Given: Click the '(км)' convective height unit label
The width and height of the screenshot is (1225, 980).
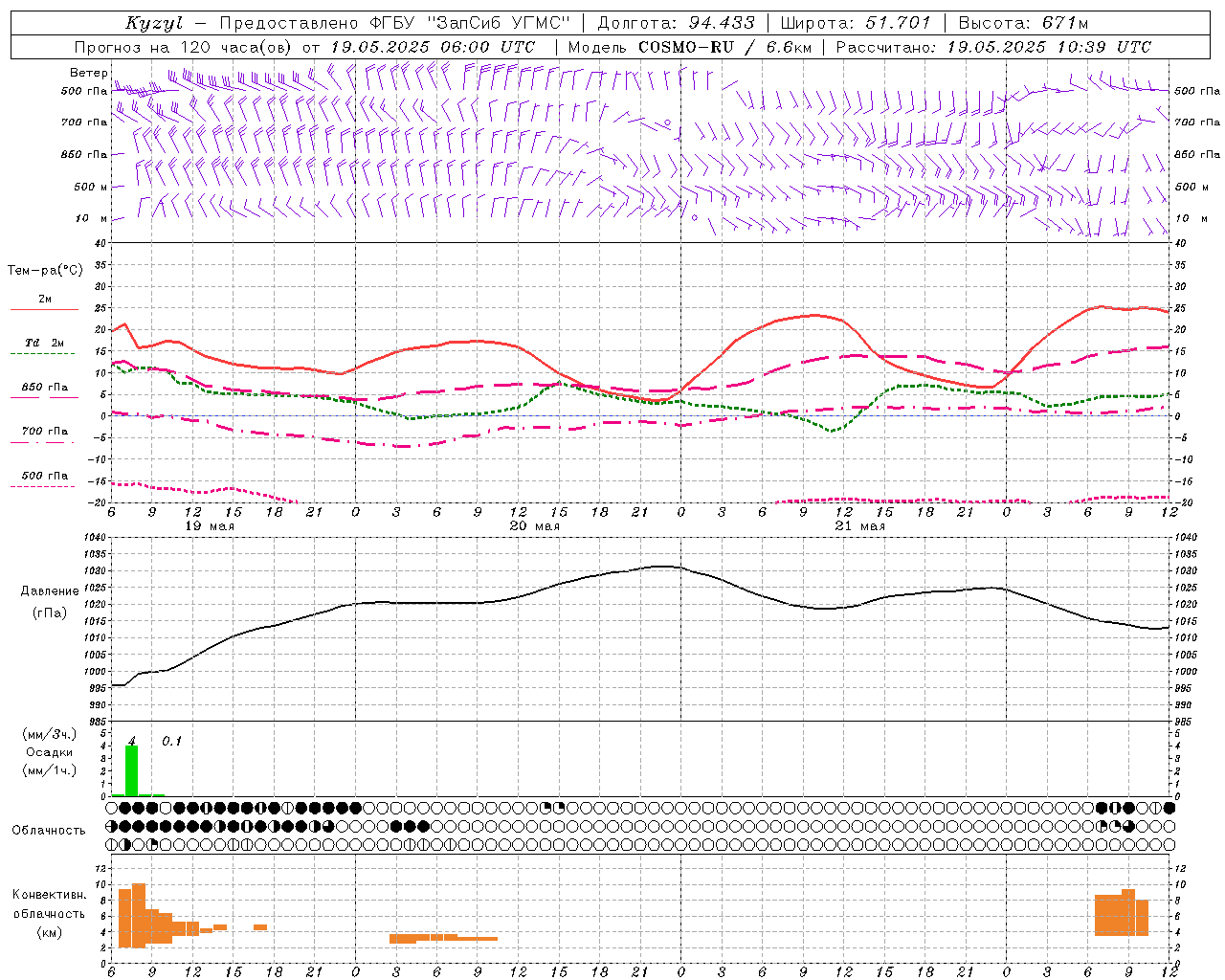Looking at the screenshot, I should [x=49, y=932].
